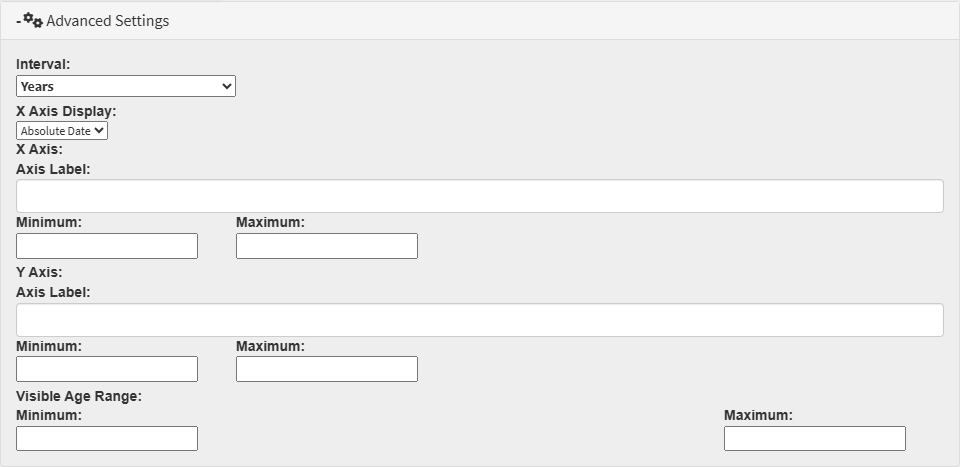Click the X Axis Maximum input box

(326, 246)
